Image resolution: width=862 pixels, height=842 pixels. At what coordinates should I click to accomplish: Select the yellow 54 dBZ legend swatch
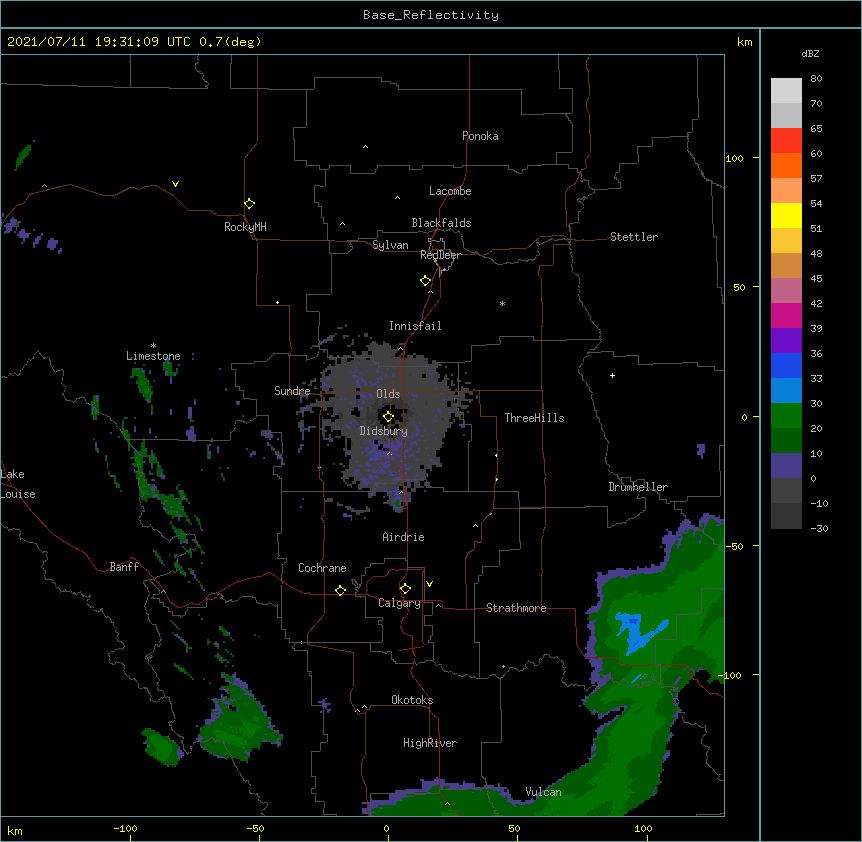(786, 215)
